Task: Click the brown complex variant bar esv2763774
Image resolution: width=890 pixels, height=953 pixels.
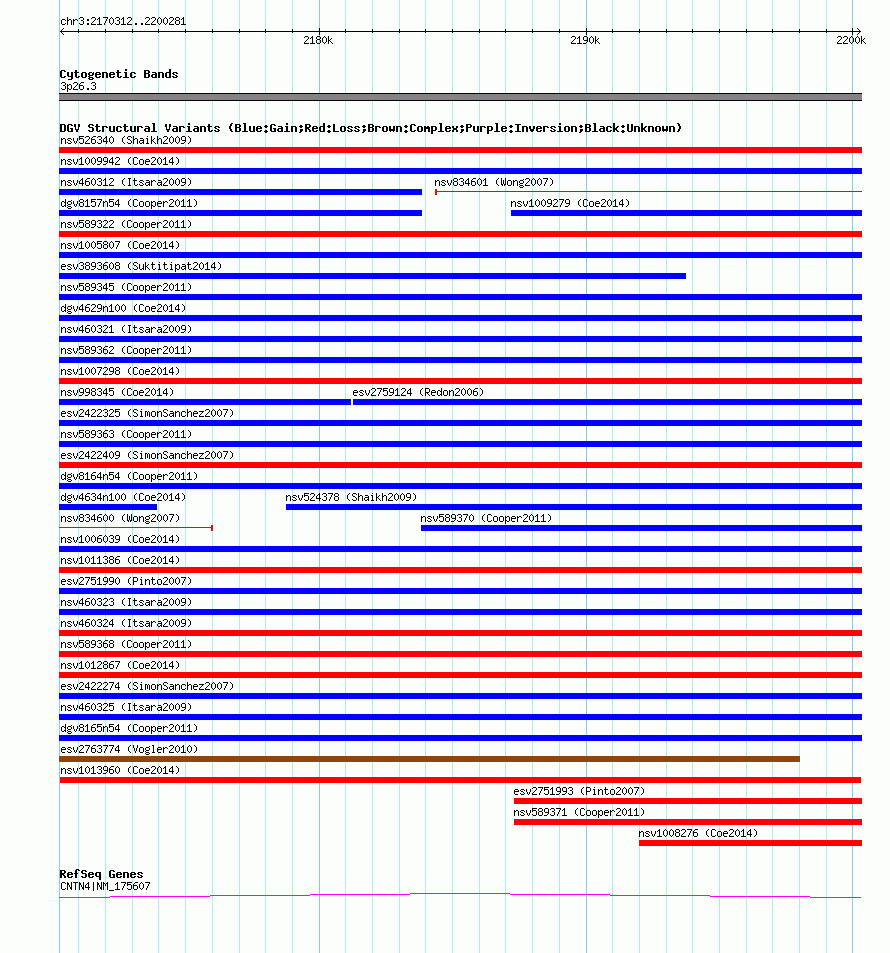Action: click(x=429, y=759)
